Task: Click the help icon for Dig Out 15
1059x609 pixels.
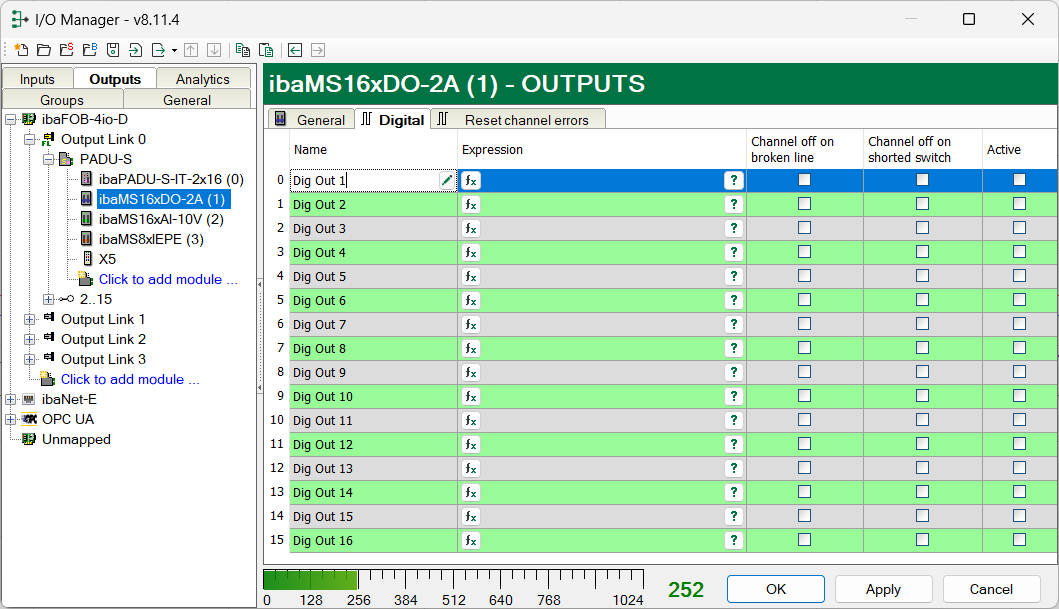Action: coord(733,517)
